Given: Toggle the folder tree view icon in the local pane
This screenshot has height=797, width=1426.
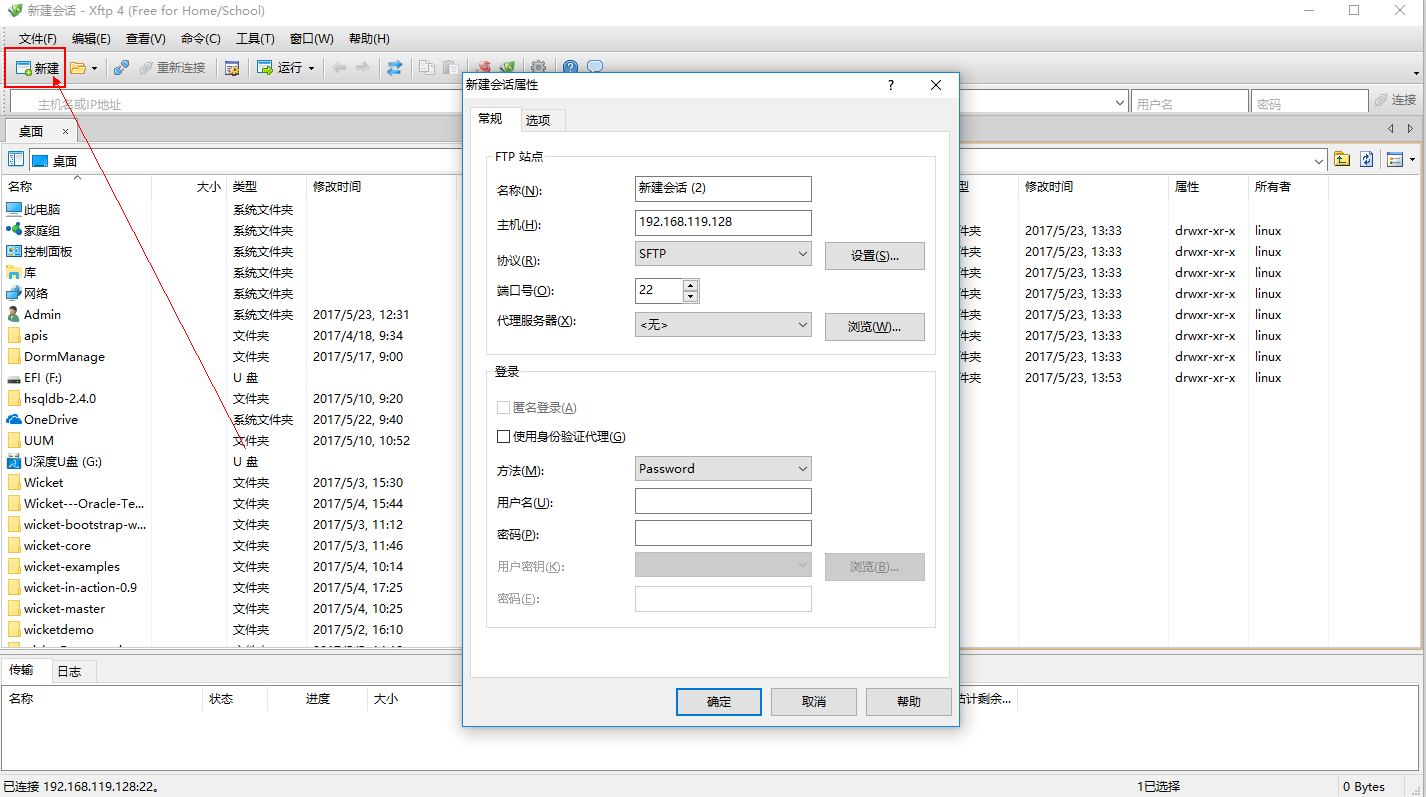Looking at the screenshot, I should (16, 159).
